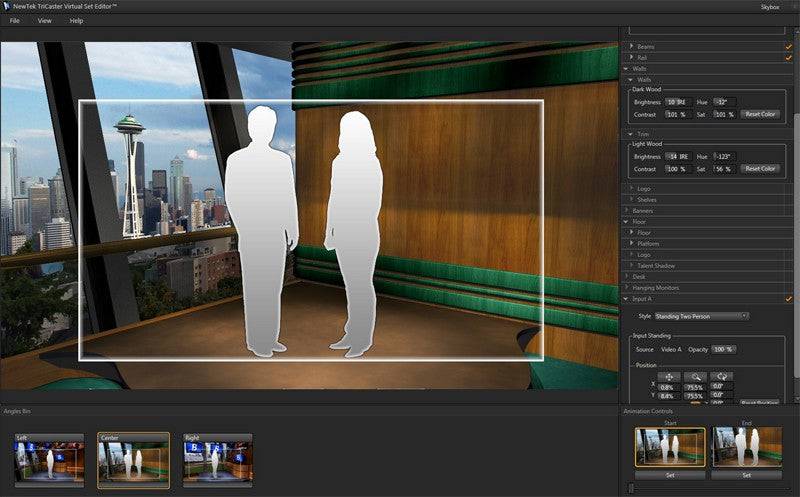Toggle the Rail checkmark
This screenshot has height=497, width=800.
pyautogui.click(x=789, y=58)
